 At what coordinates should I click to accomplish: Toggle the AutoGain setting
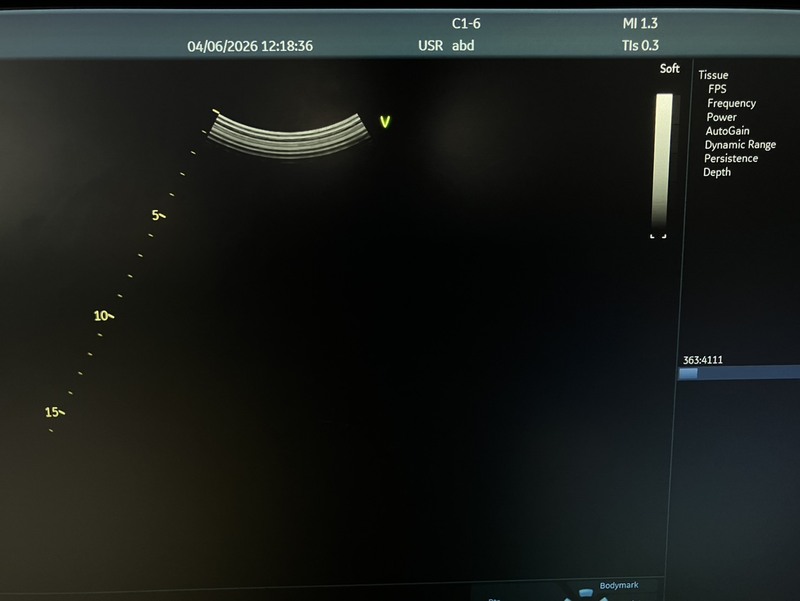pos(727,131)
